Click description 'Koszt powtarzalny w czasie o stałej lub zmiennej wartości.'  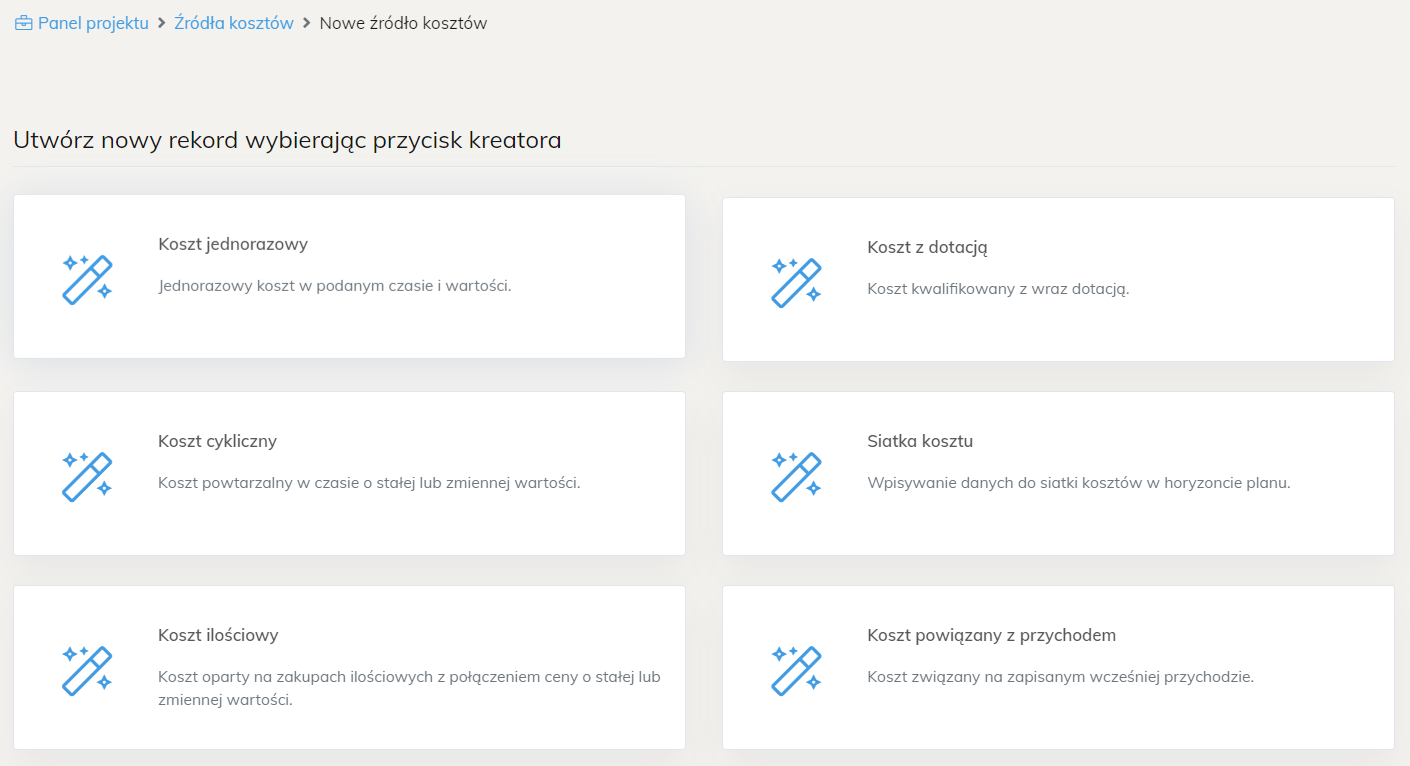(369, 483)
